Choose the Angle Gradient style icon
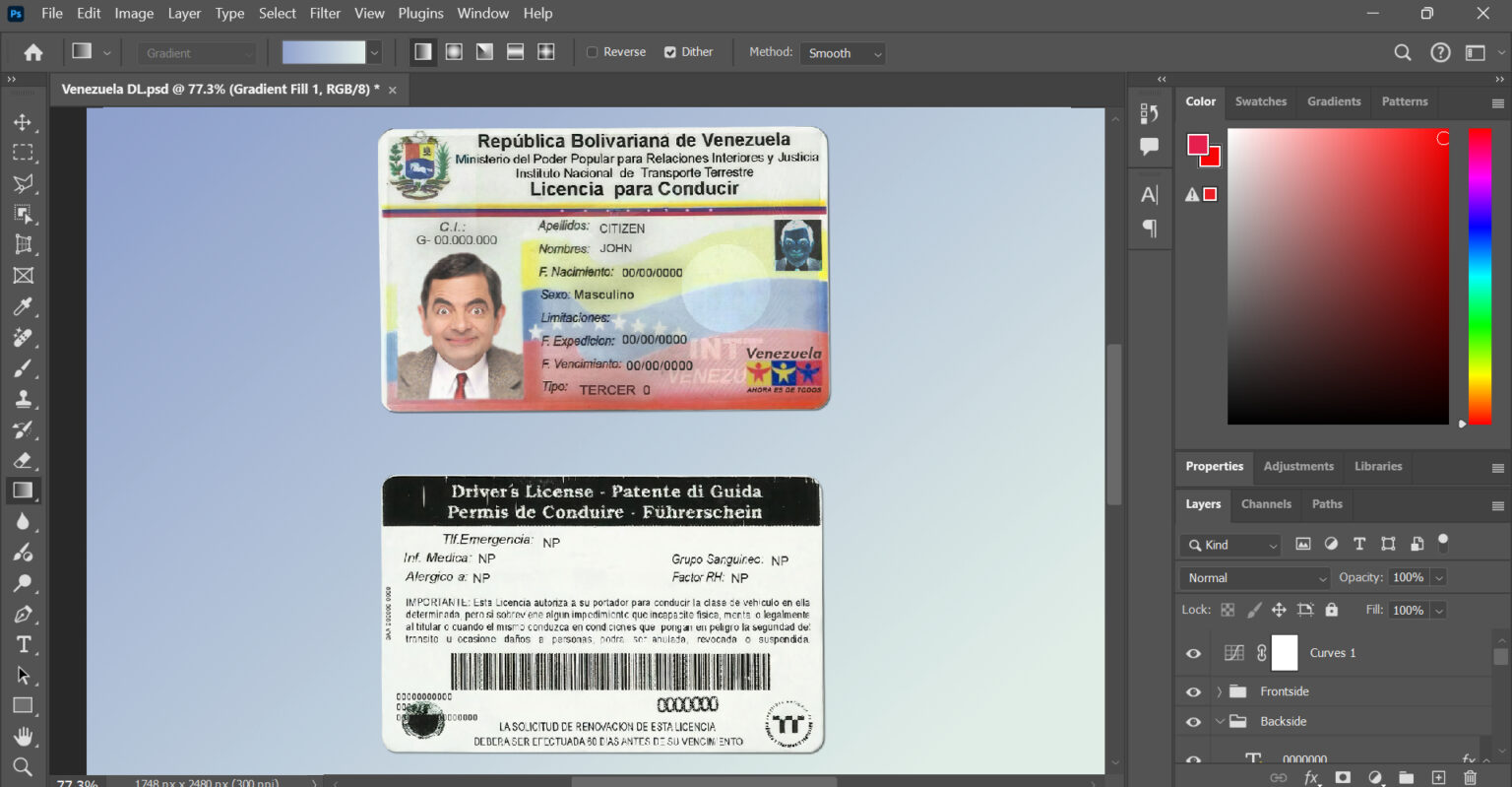This screenshot has width=1512, height=787. 484,52
